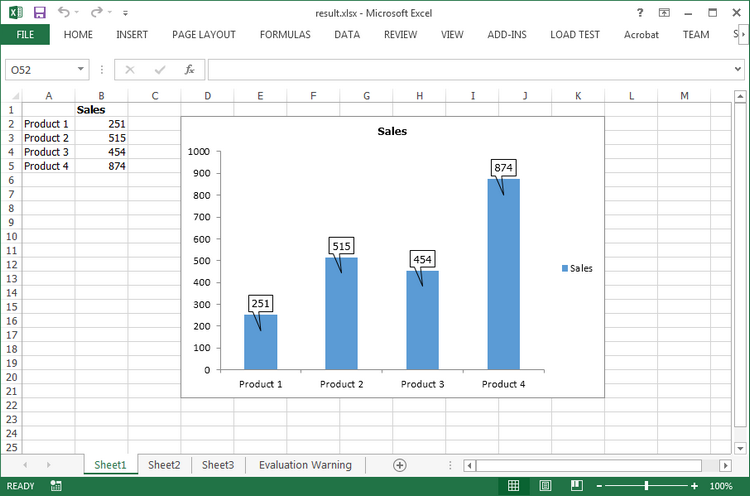The width and height of the screenshot is (750, 496).
Task: Select the Sales header cell B1
Action: tap(101, 110)
